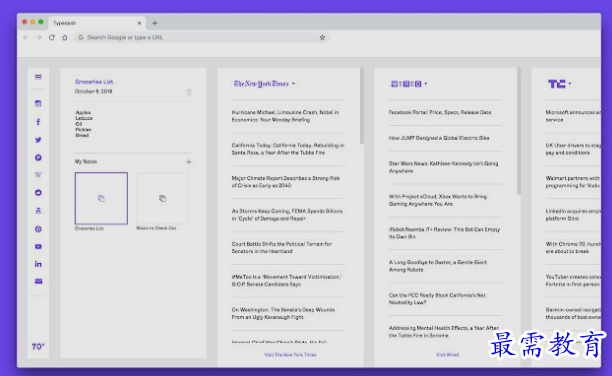Follow the Visit The New York Times link

290,355
